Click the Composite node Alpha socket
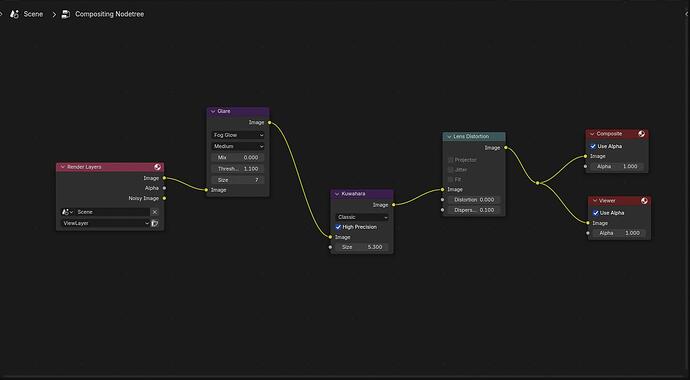690x380 pixels. pyautogui.click(x=586, y=167)
